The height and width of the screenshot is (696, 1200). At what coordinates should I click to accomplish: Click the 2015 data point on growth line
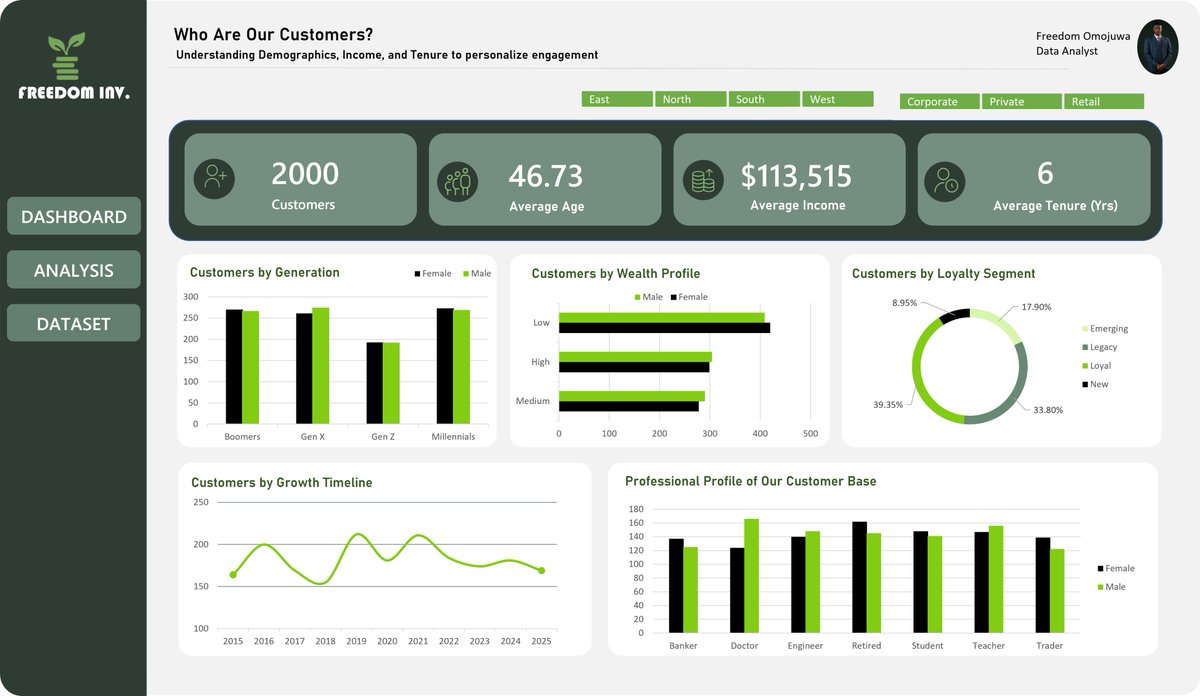coord(233,574)
